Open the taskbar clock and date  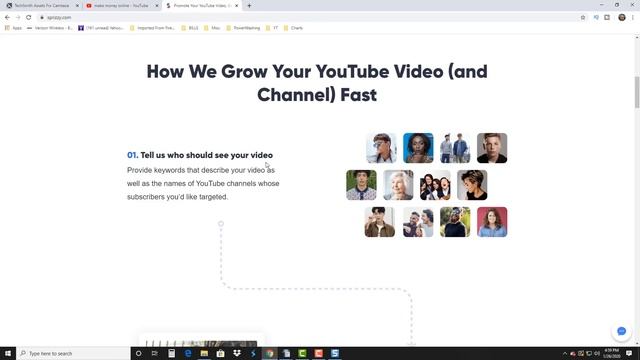point(611,353)
